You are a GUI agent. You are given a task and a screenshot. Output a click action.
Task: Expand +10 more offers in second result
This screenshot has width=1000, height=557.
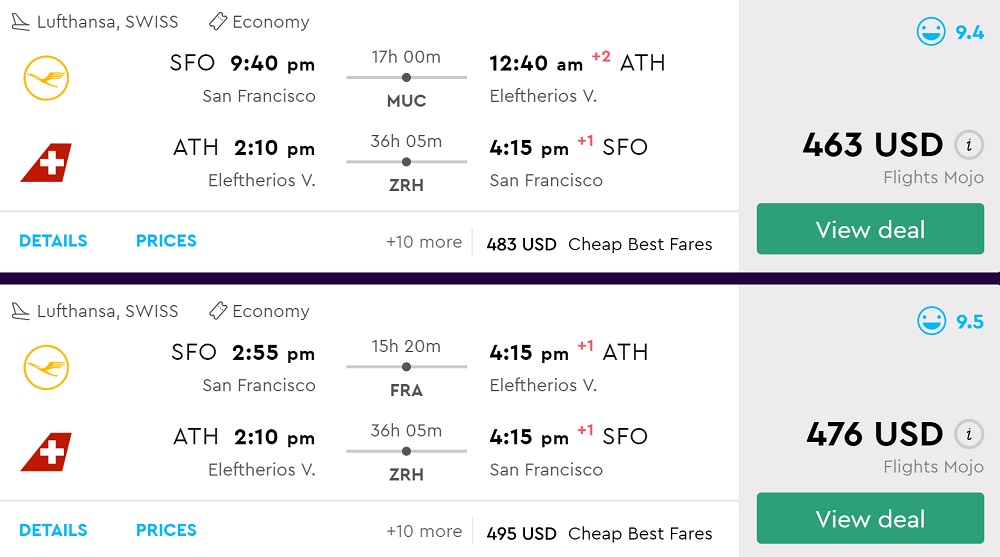coord(424,531)
